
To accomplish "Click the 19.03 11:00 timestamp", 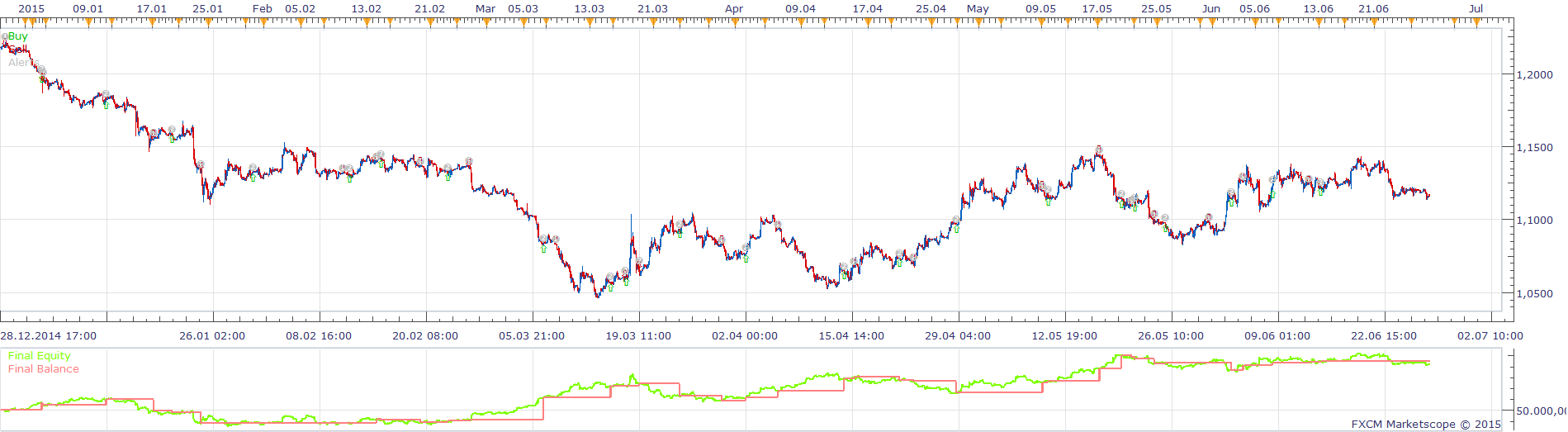I will coord(638,336).
